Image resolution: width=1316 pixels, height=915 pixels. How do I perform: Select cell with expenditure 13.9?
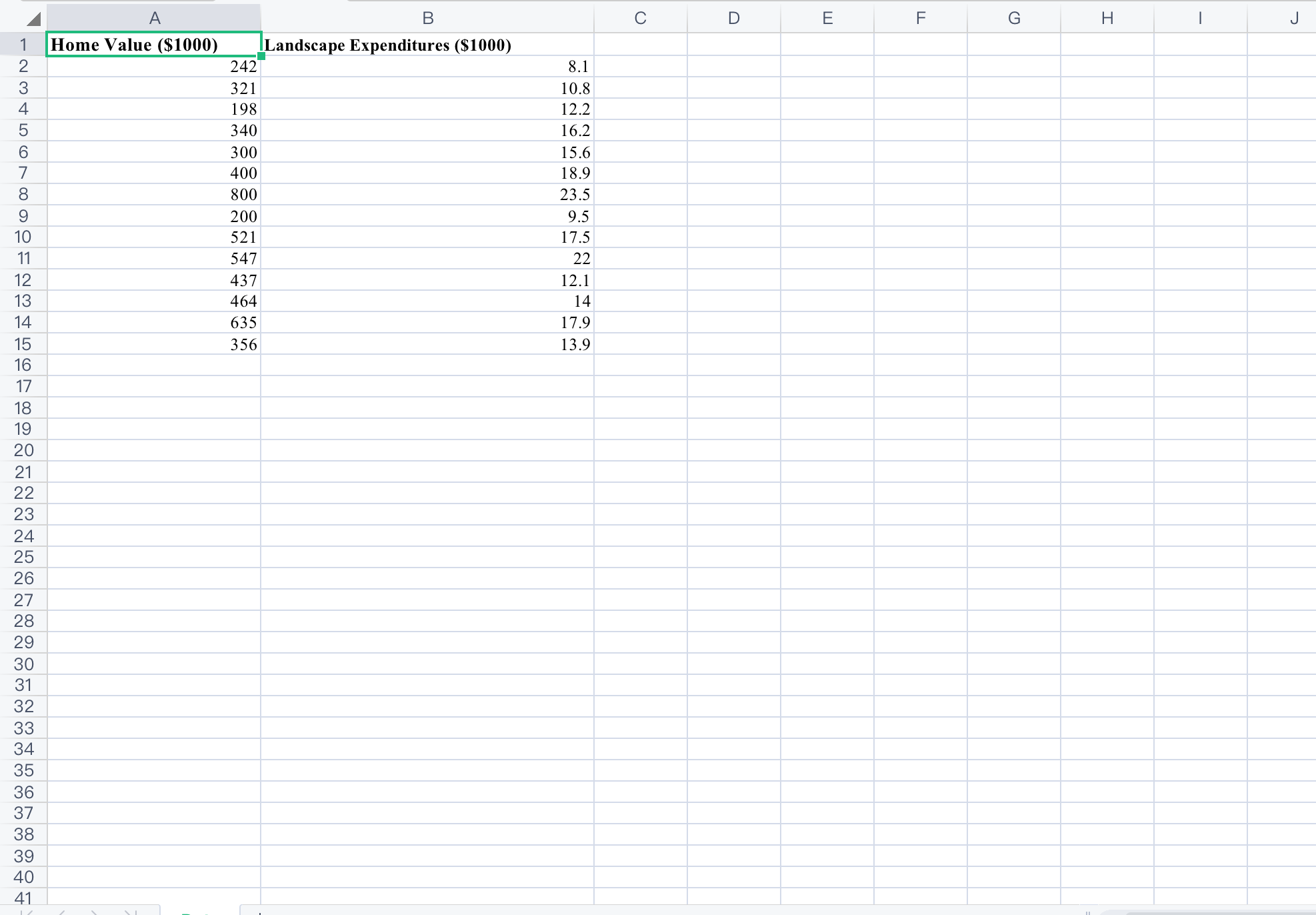click(427, 344)
